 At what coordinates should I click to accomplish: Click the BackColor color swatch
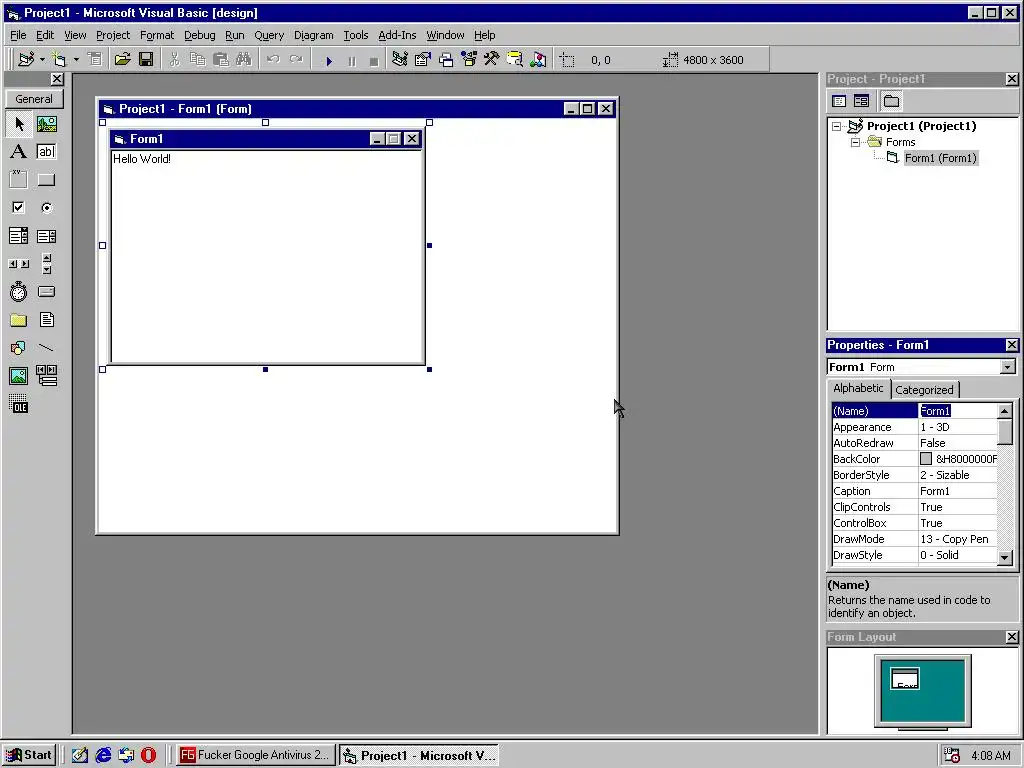(x=925, y=459)
